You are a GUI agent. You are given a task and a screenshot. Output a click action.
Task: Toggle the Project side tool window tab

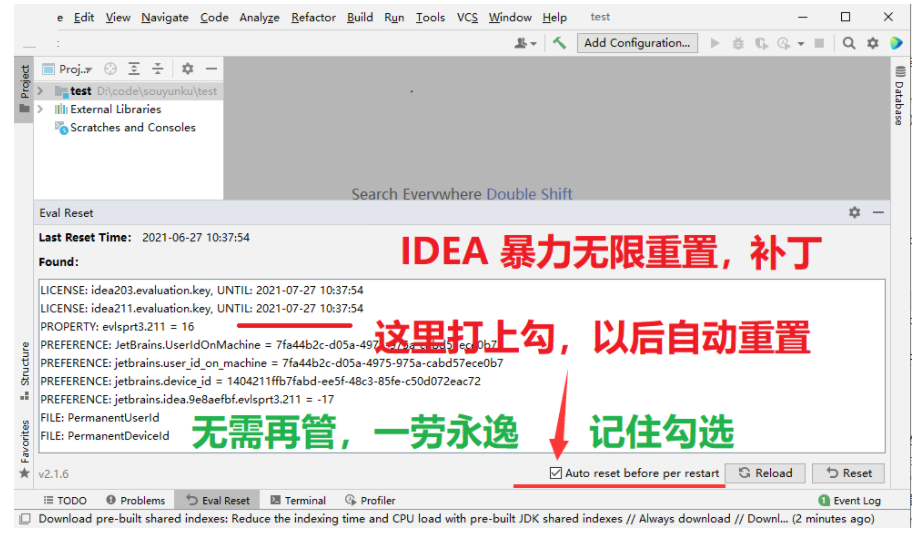click(x=24, y=89)
